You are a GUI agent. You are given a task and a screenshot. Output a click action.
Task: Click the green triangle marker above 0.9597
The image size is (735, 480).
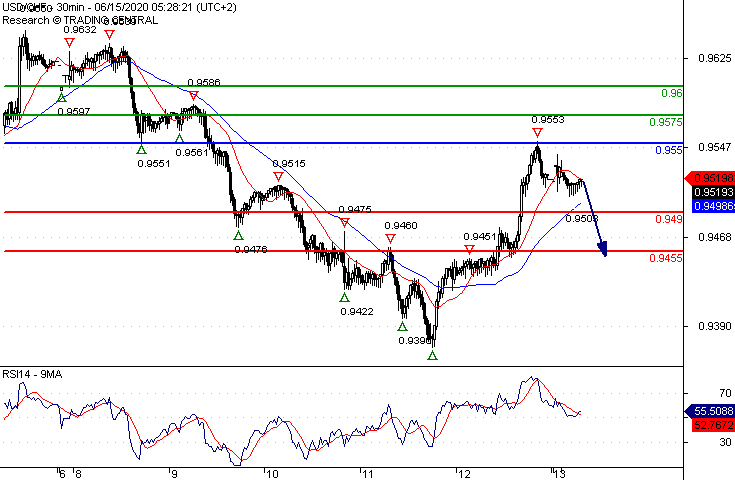click(61, 98)
